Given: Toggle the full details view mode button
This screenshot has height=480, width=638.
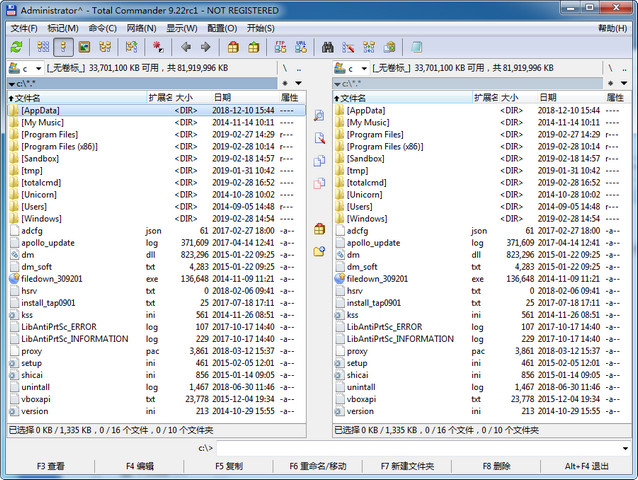Looking at the screenshot, I should (x=63, y=47).
